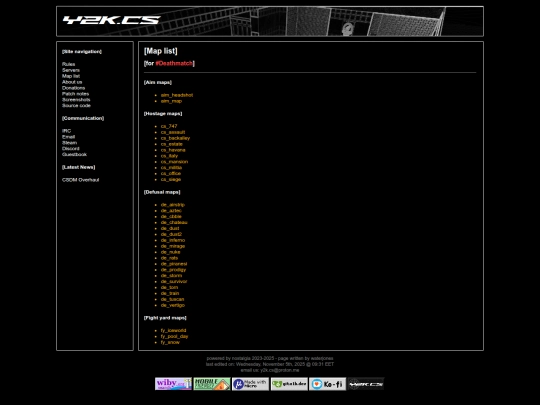Image resolution: width=540 pixels, height=405 pixels.
Task: Click the y2k.cs@proton.me email address
Action: coord(280,370)
